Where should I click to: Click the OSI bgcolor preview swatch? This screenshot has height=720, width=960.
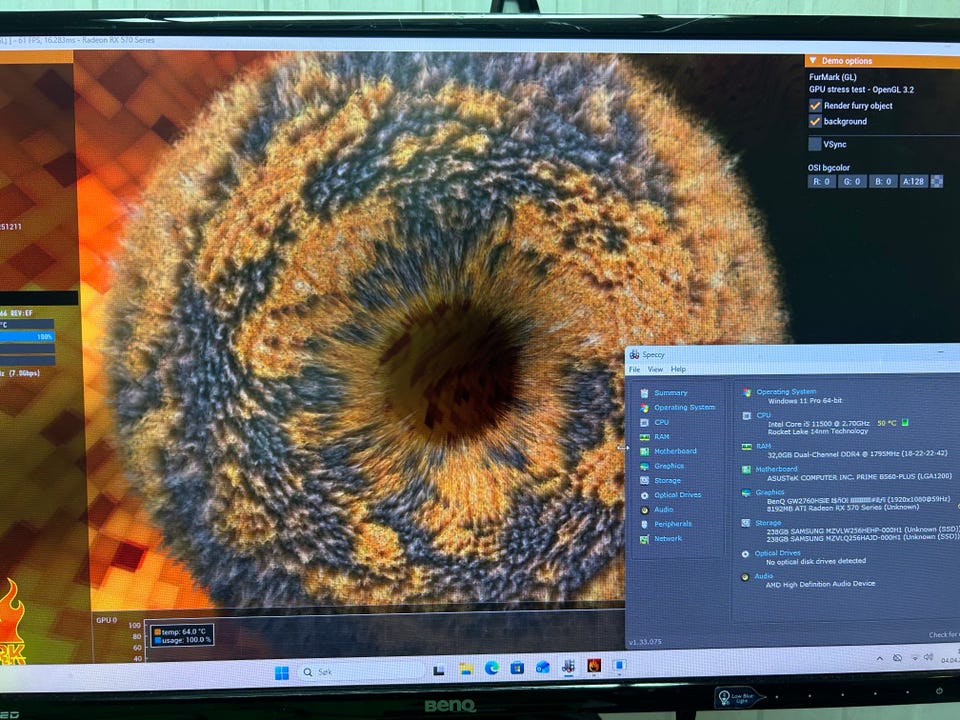pyautogui.click(x=936, y=182)
